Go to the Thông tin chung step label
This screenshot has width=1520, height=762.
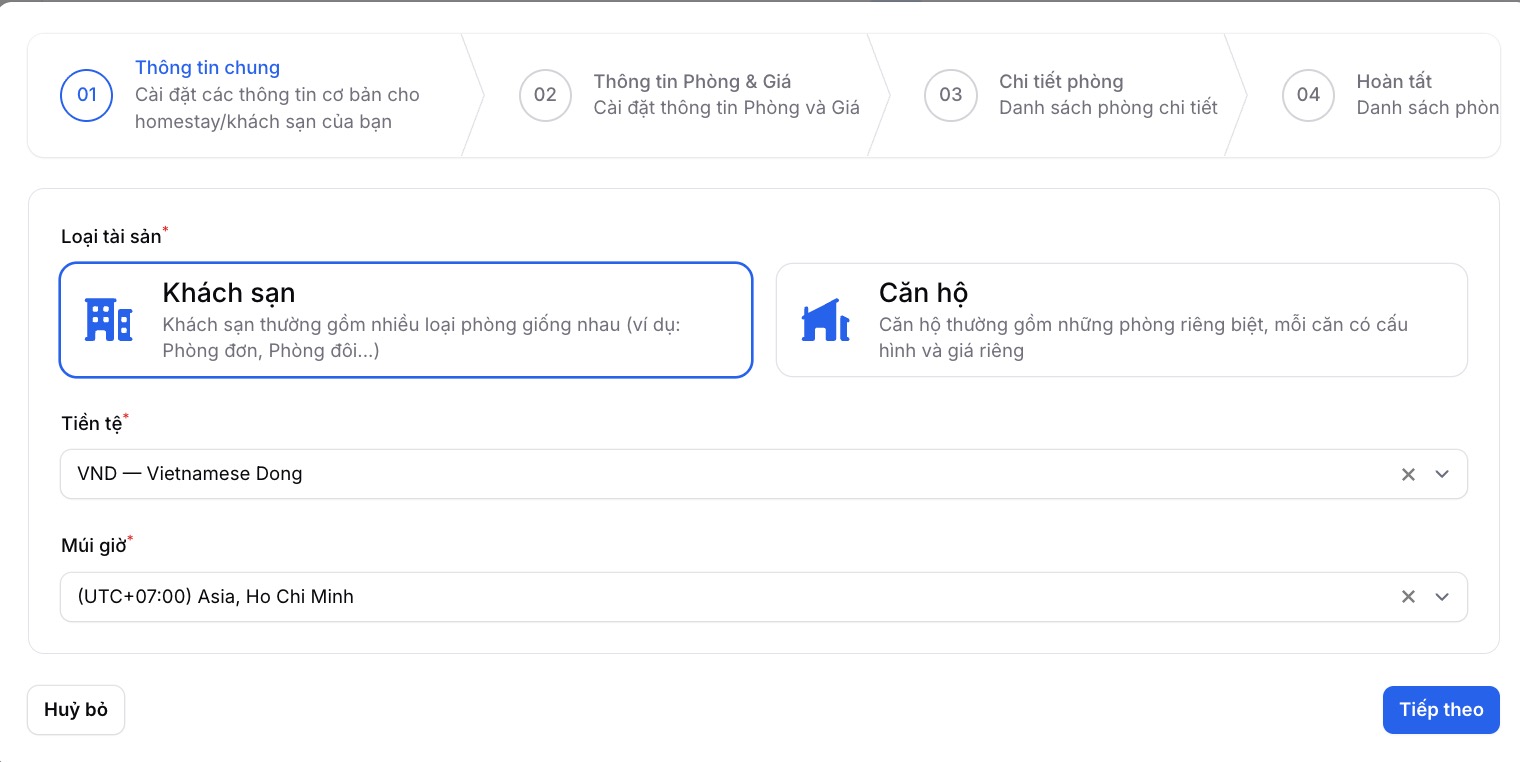[207, 68]
